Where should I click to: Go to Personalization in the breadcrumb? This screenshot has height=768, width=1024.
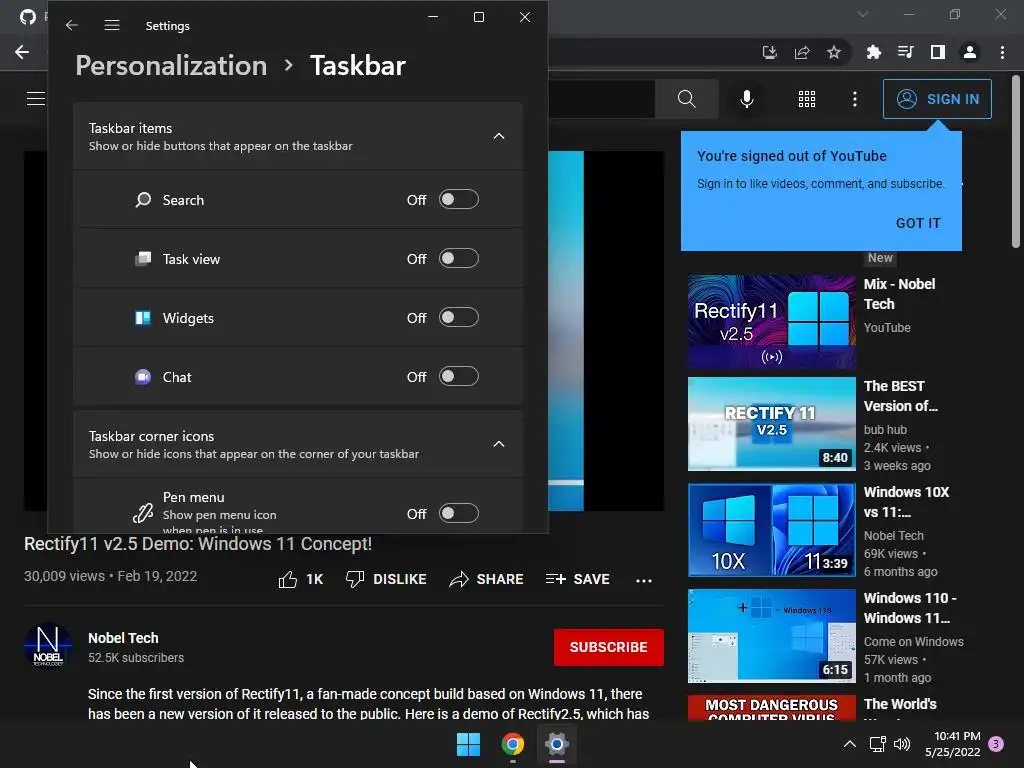pos(171,65)
